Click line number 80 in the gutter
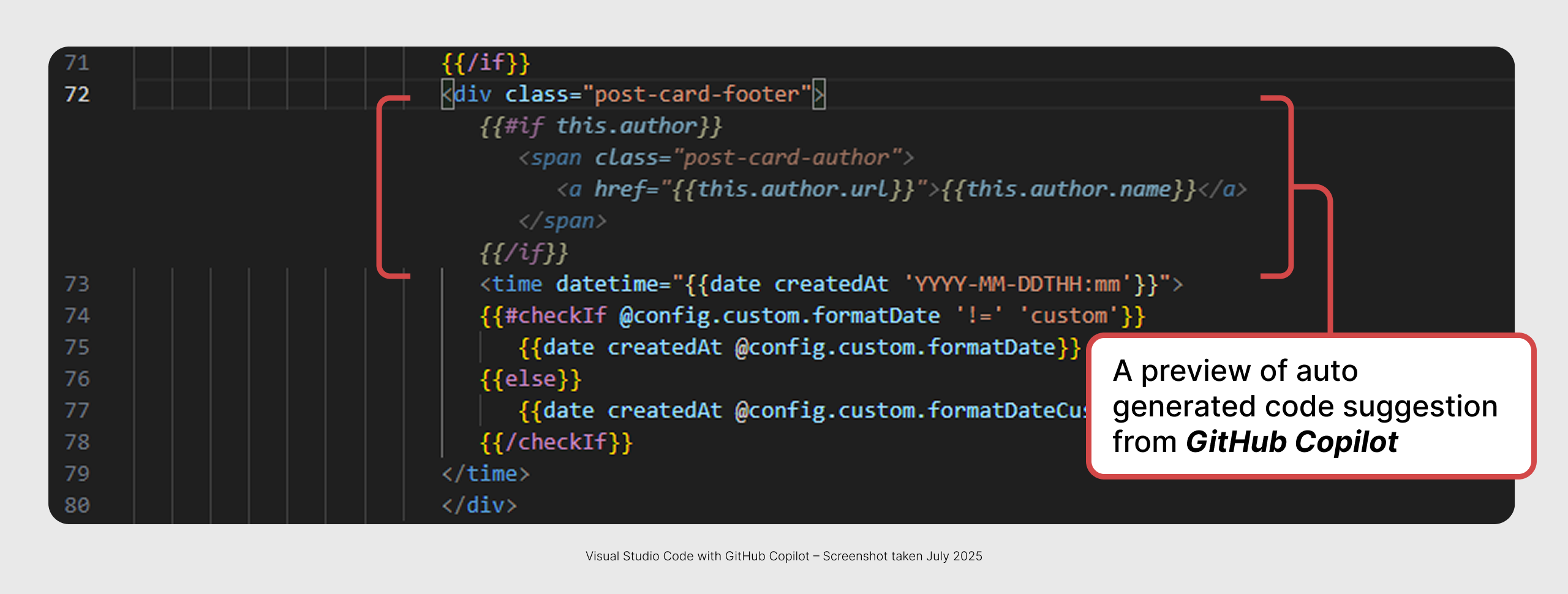 coord(77,505)
